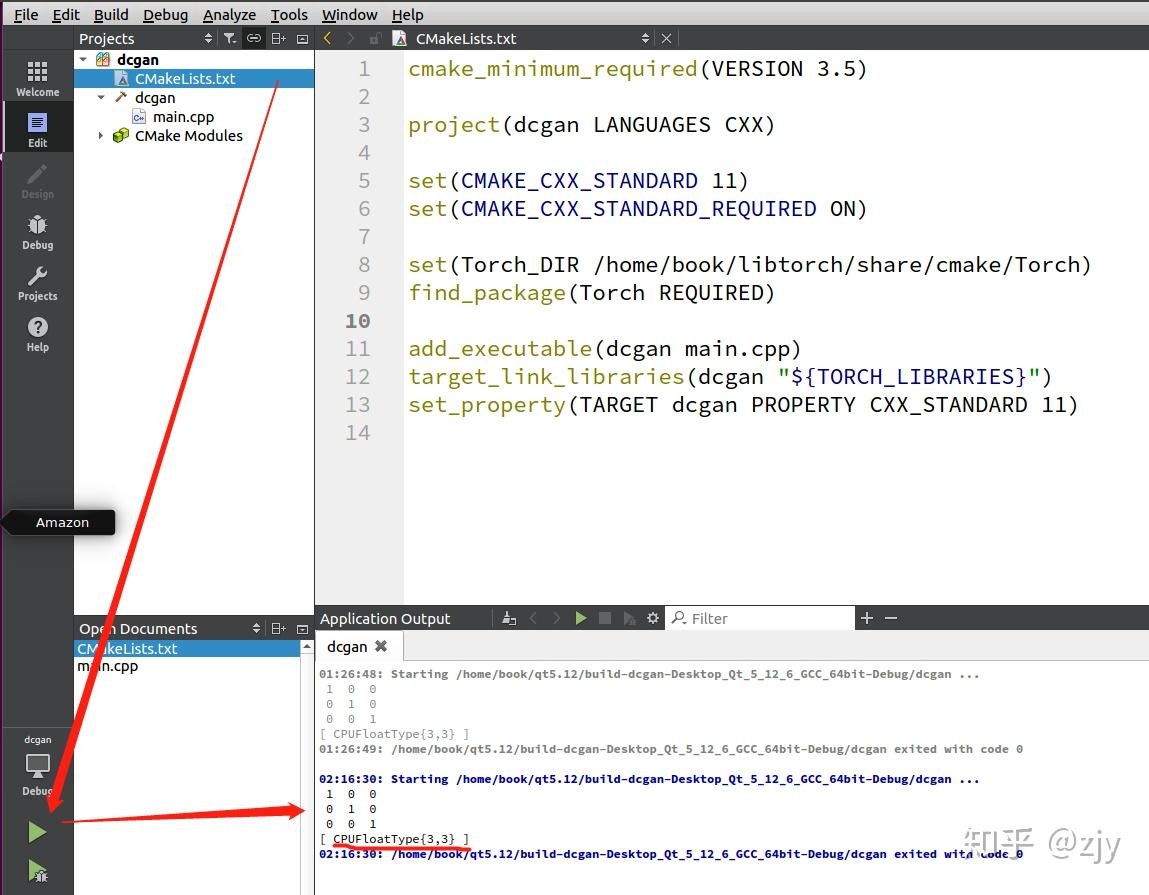Click the file lock icon in editor toolbar
Image resolution: width=1149 pixels, height=895 pixels.
click(x=374, y=38)
